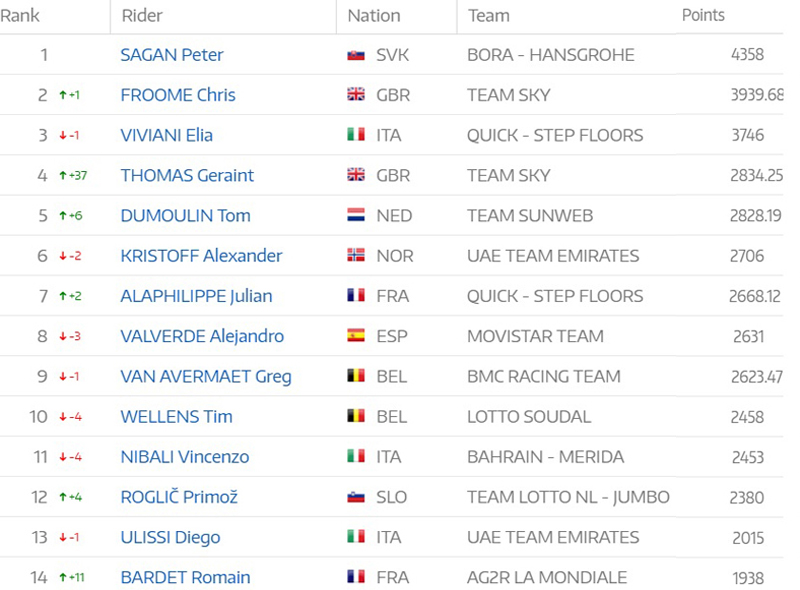The height and width of the screenshot is (590, 800).
Task: Click the Slovenia flag beside ROGLIČ Primož
Action: click(x=355, y=497)
